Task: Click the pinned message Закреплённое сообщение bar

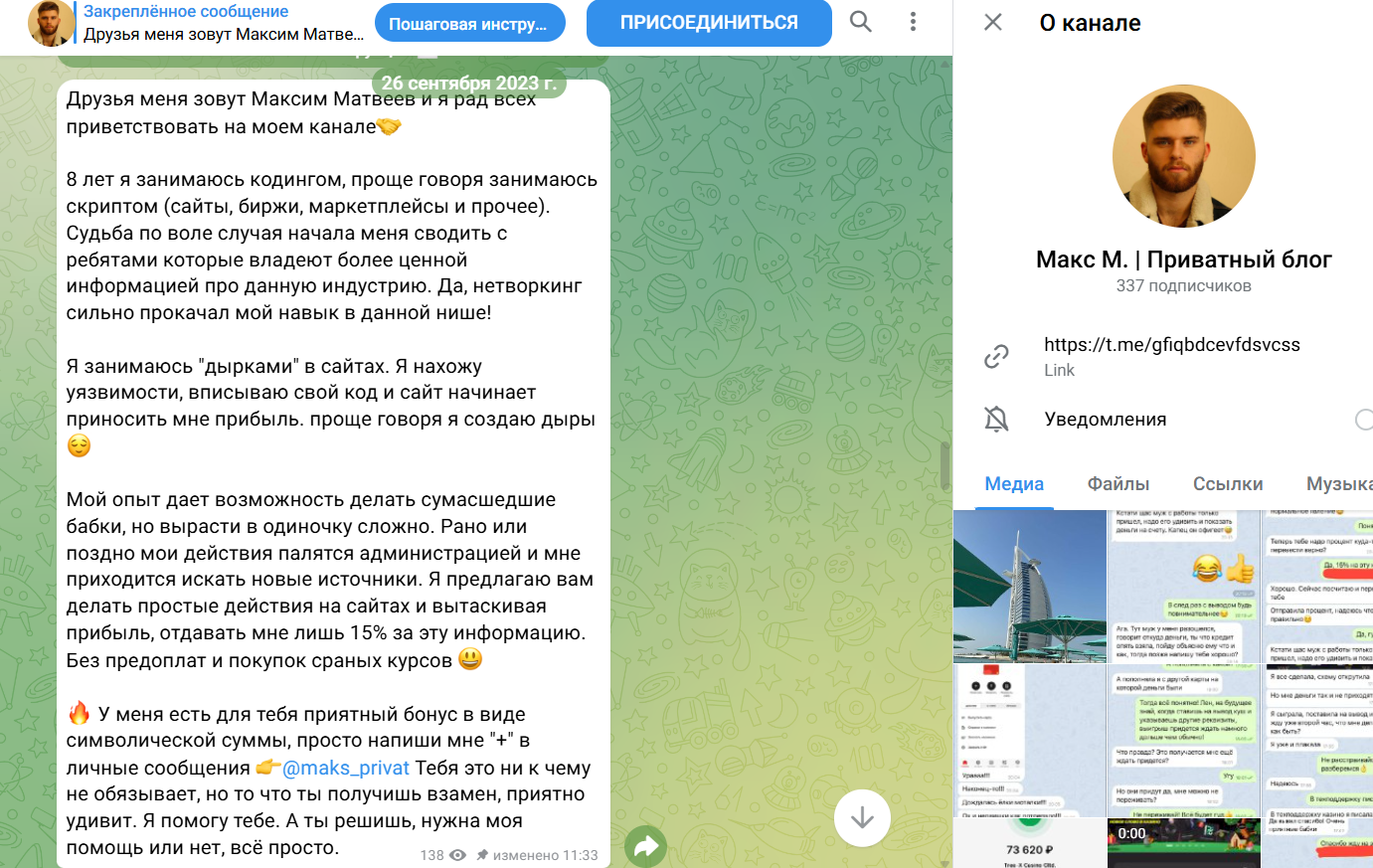Action: pos(224,23)
